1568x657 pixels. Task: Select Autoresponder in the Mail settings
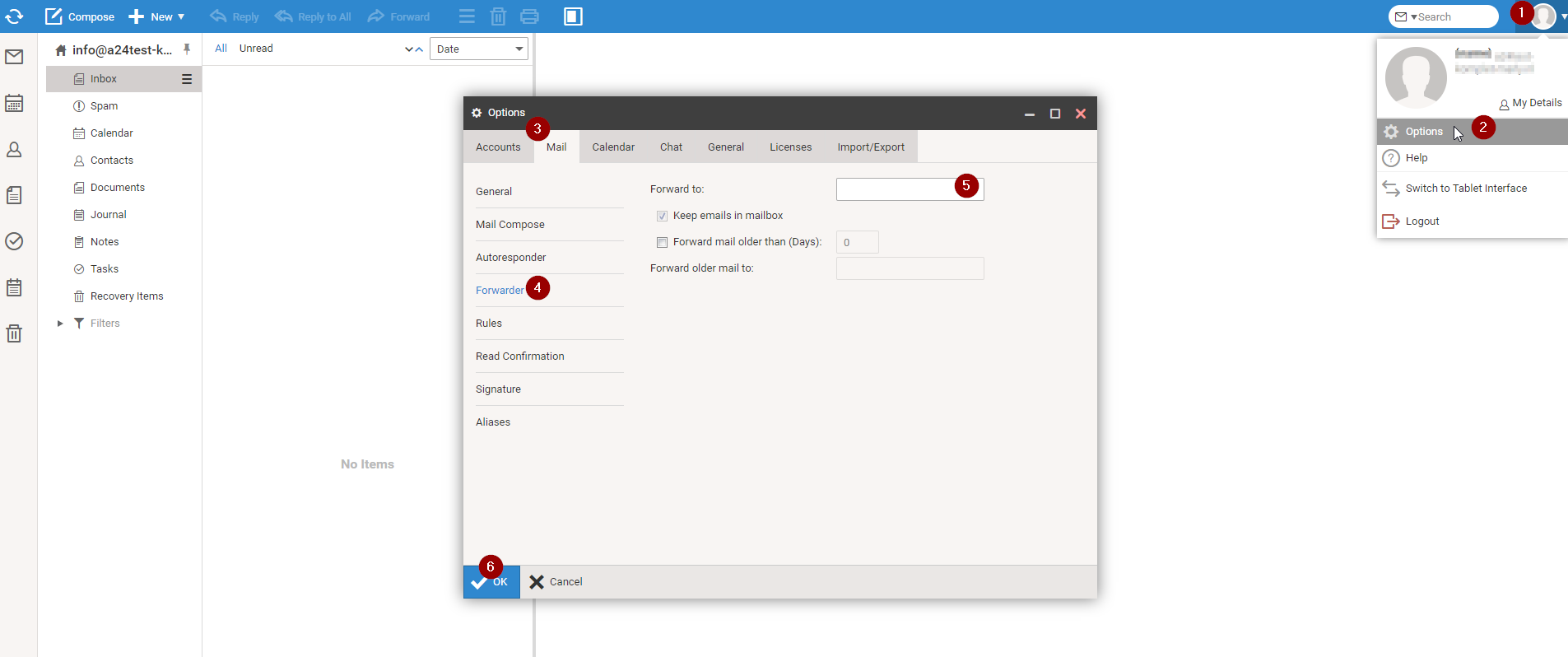[x=510, y=258]
